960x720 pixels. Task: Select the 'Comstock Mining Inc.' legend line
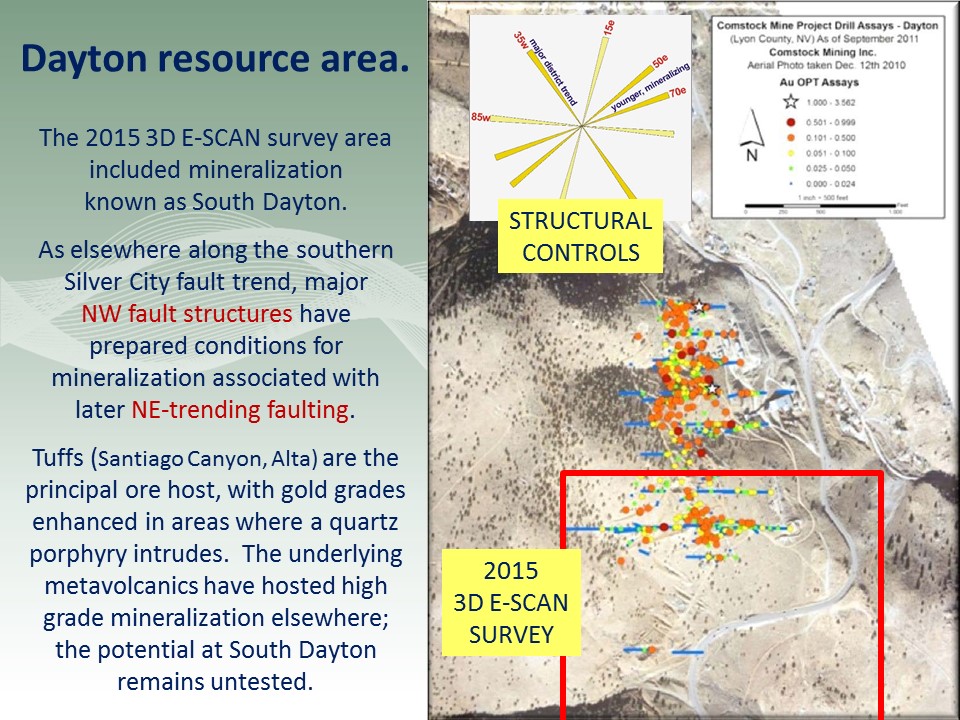click(x=822, y=52)
